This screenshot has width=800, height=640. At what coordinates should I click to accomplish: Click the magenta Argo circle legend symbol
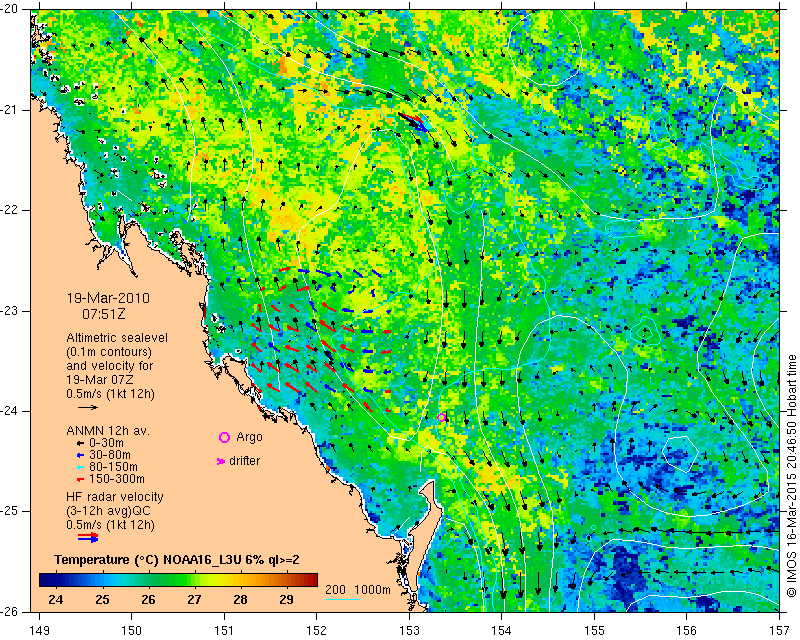coord(224,437)
